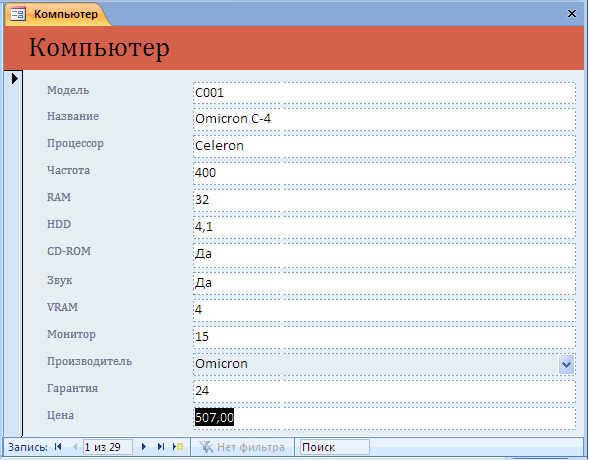The image size is (589, 460).
Task: Click the Компьютер form header title
Action: click(x=99, y=49)
